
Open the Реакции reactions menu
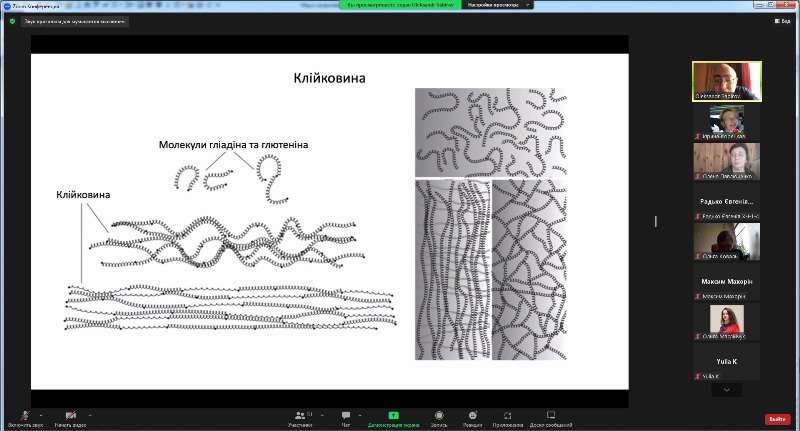pyautogui.click(x=472, y=419)
